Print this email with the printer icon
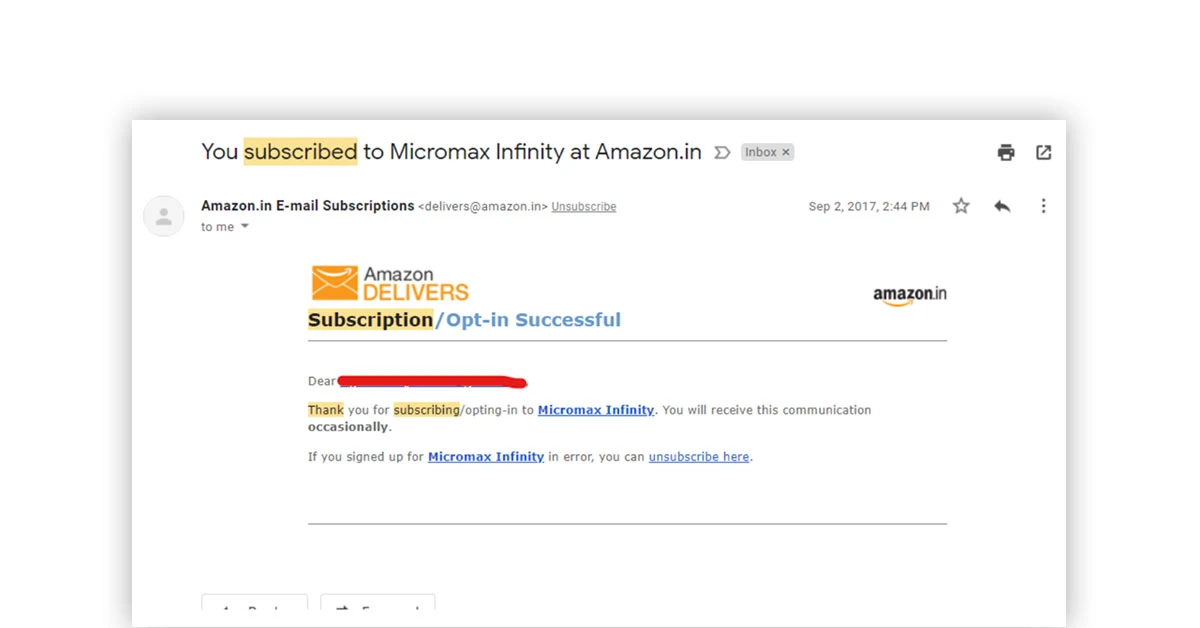 (1006, 152)
